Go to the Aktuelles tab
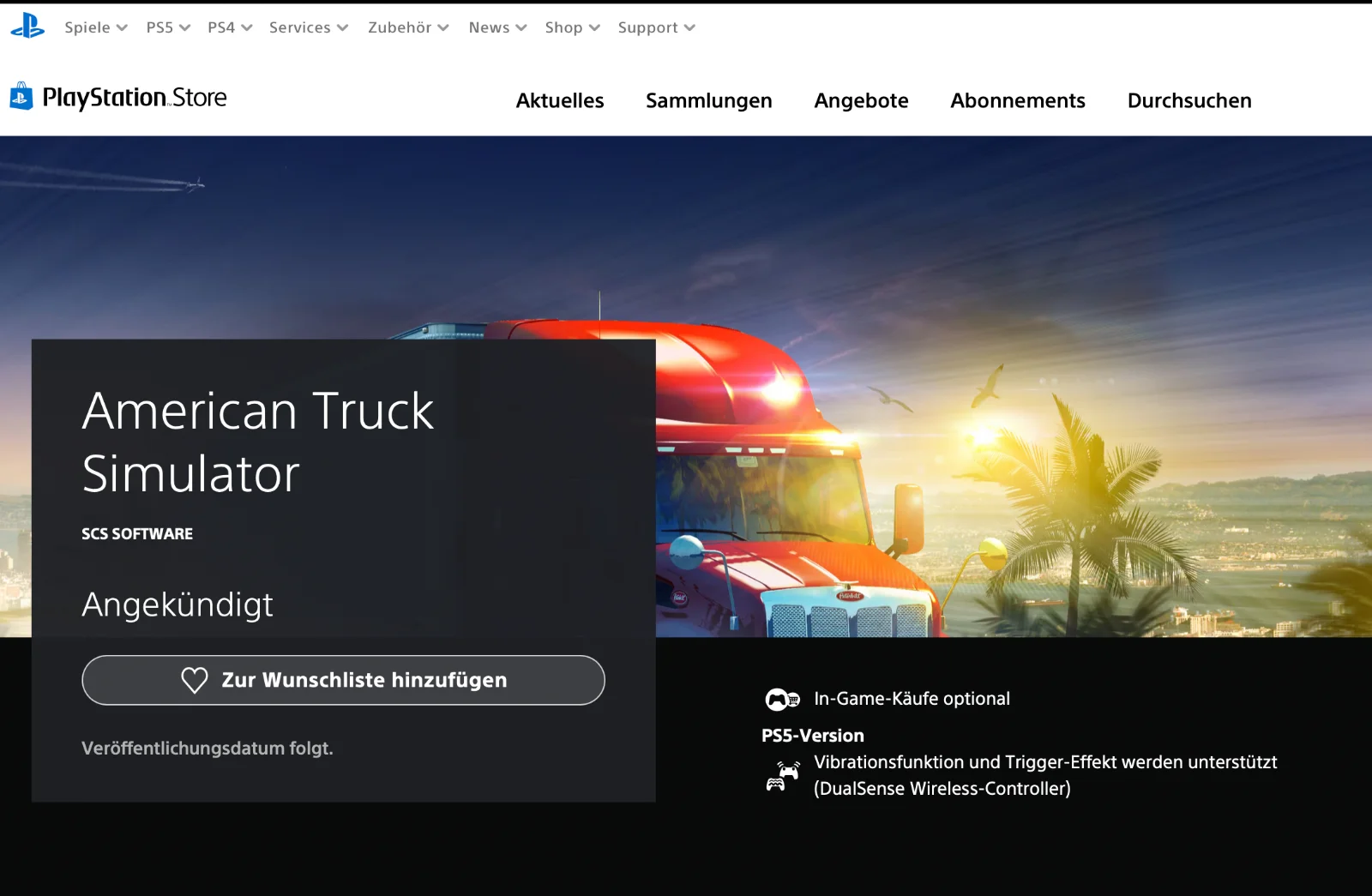Viewport: 1372px width, 896px height. [560, 100]
